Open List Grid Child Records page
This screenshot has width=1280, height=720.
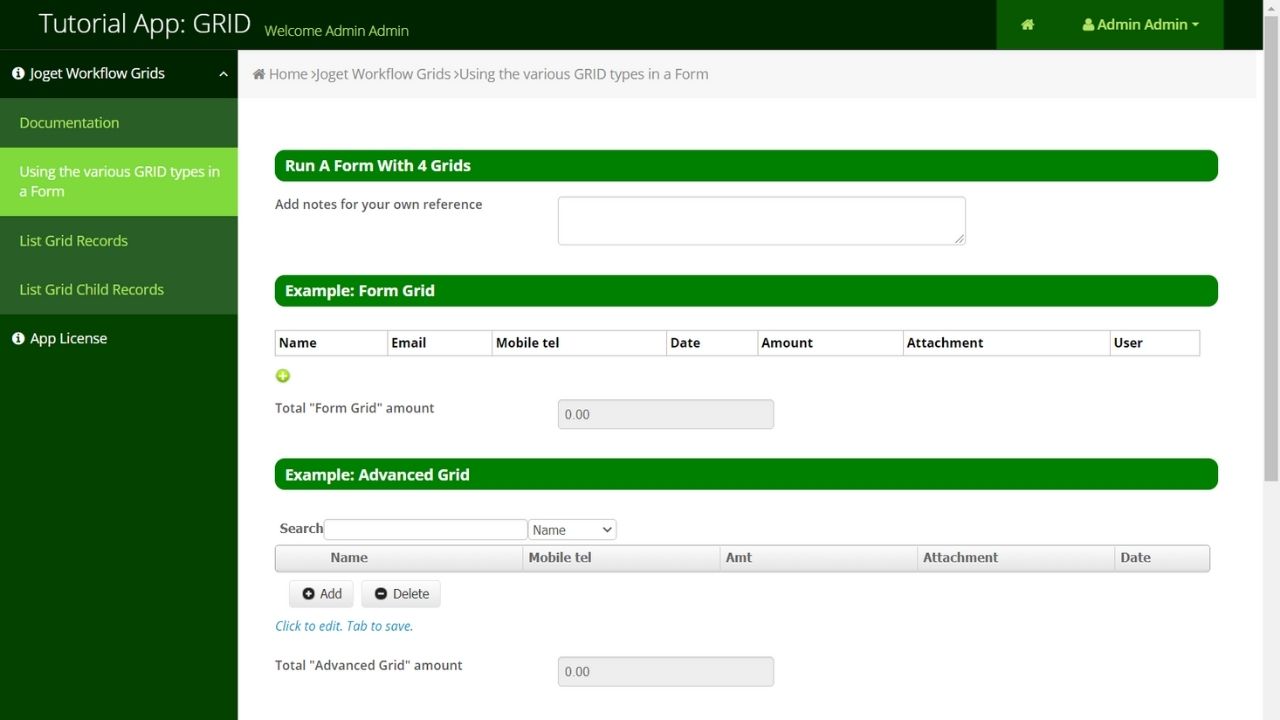point(92,290)
